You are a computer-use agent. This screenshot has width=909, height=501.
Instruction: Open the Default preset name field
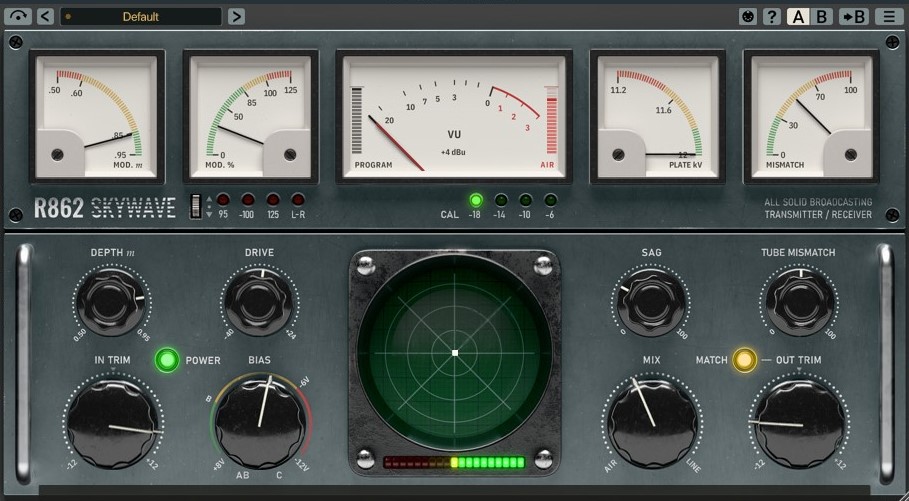coord(140,16)
